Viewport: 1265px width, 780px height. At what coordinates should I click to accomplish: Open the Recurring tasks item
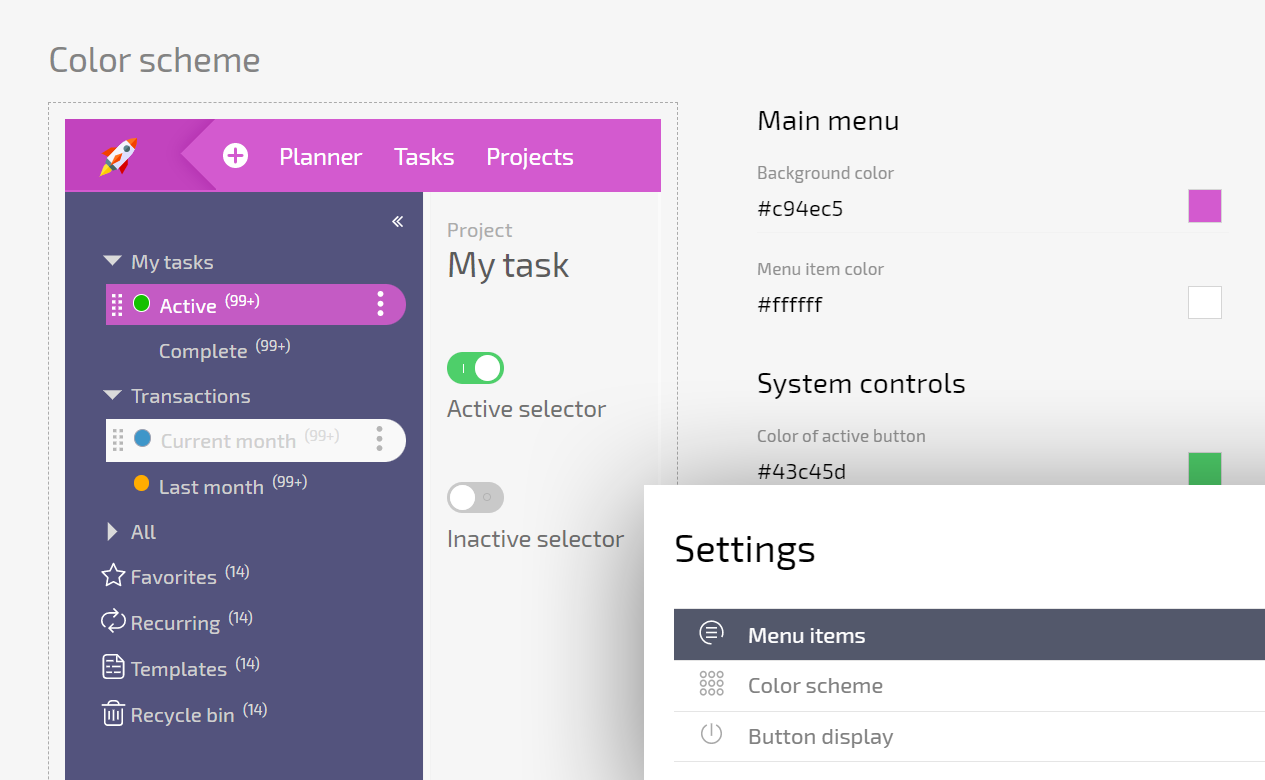(175, 623)
